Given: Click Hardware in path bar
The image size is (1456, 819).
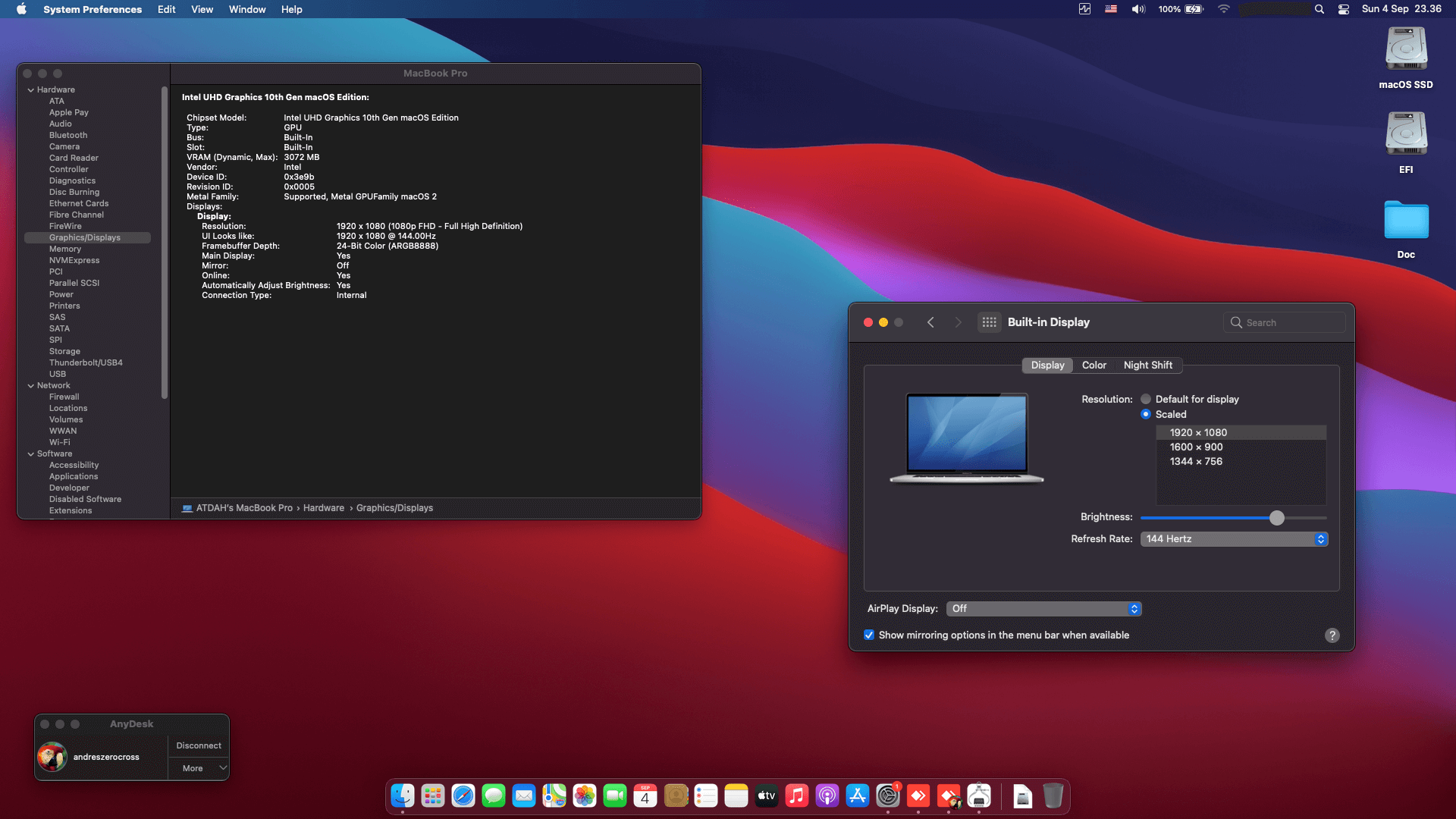Looking at the screenshot, I should (x=323, y=508).
